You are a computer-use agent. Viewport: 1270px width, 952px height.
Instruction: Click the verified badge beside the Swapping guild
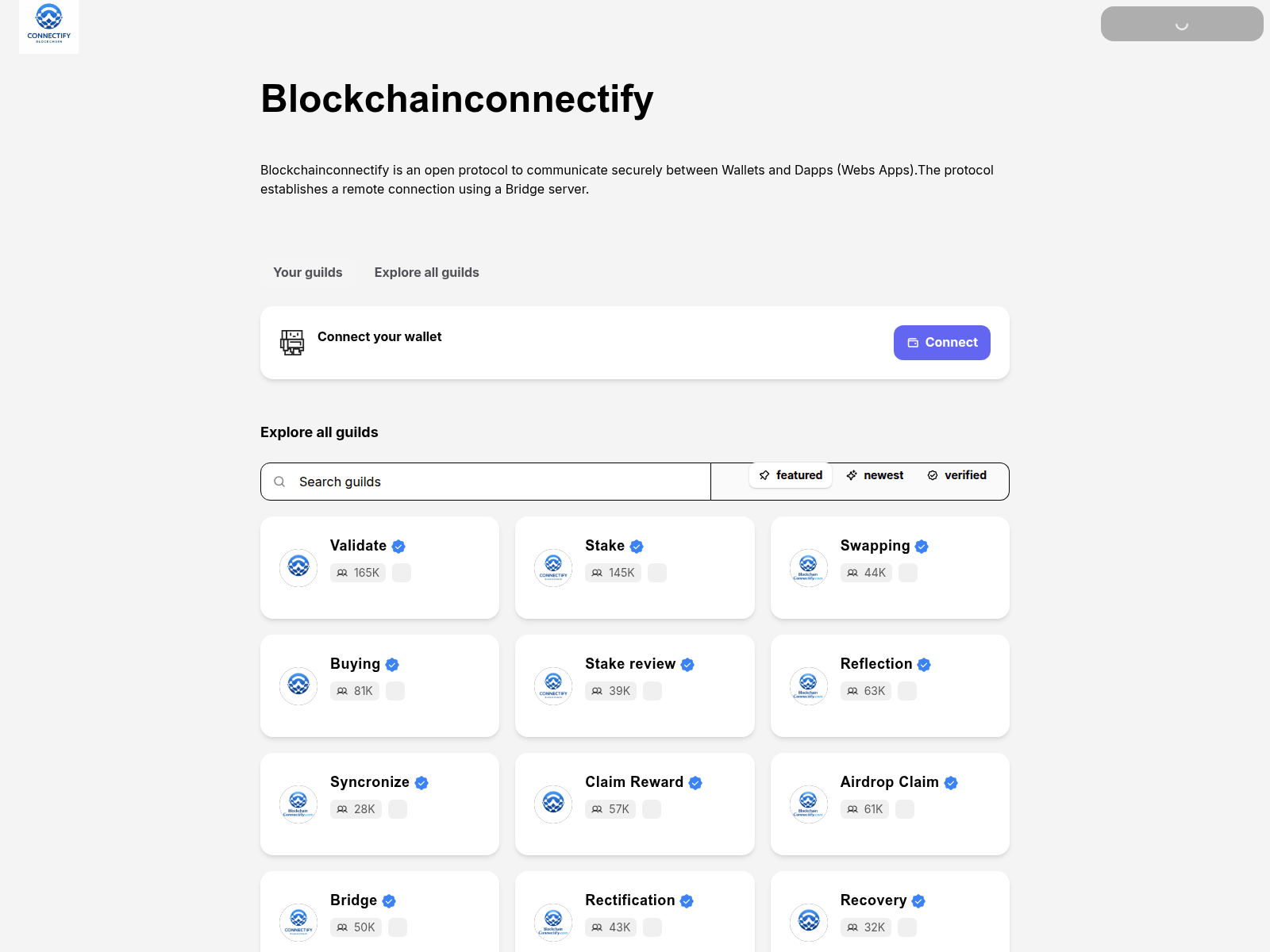point(922,546)
